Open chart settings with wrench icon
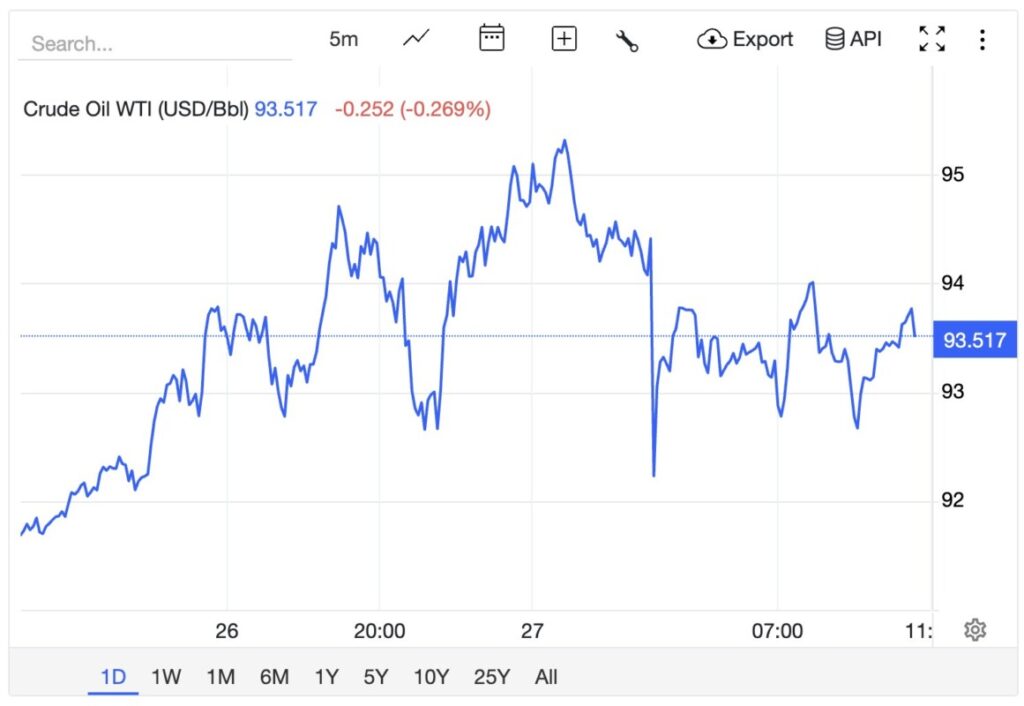This screenshot has width=1024, height=706. pyautogui.click(x=628, y=38)
